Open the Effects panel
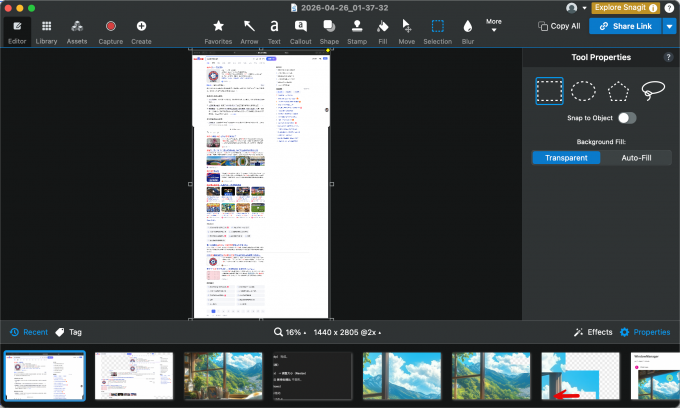The image size is (680, 408). pyautogui.click(x=593, y=332)
